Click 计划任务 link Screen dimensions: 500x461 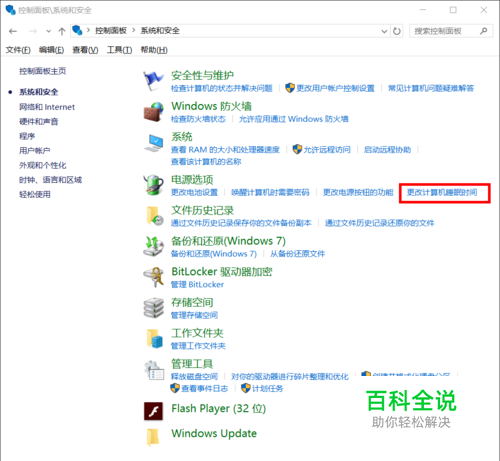coord(268,388)
